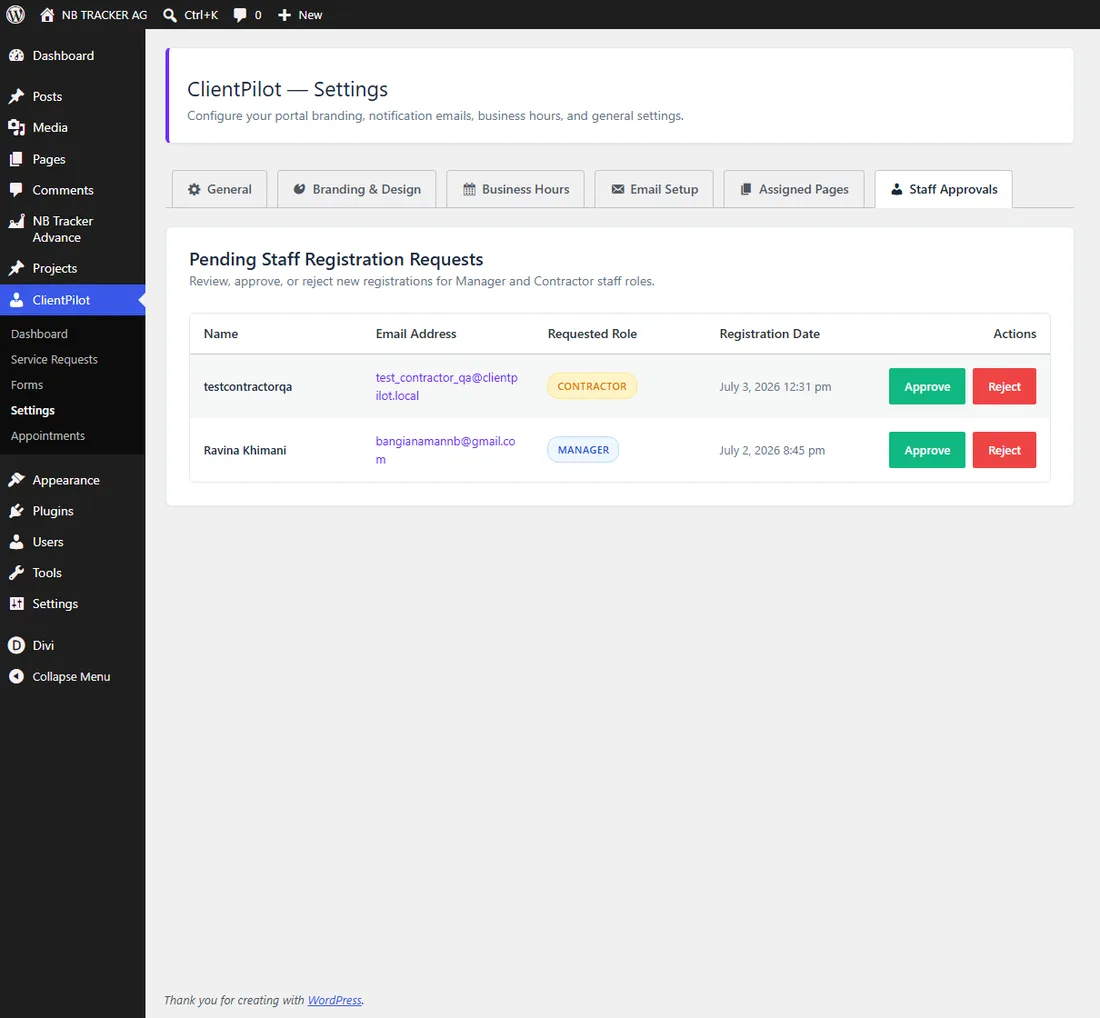
Task: Click the envelope icon on Email Setup tab
Action: pos(617,189)
